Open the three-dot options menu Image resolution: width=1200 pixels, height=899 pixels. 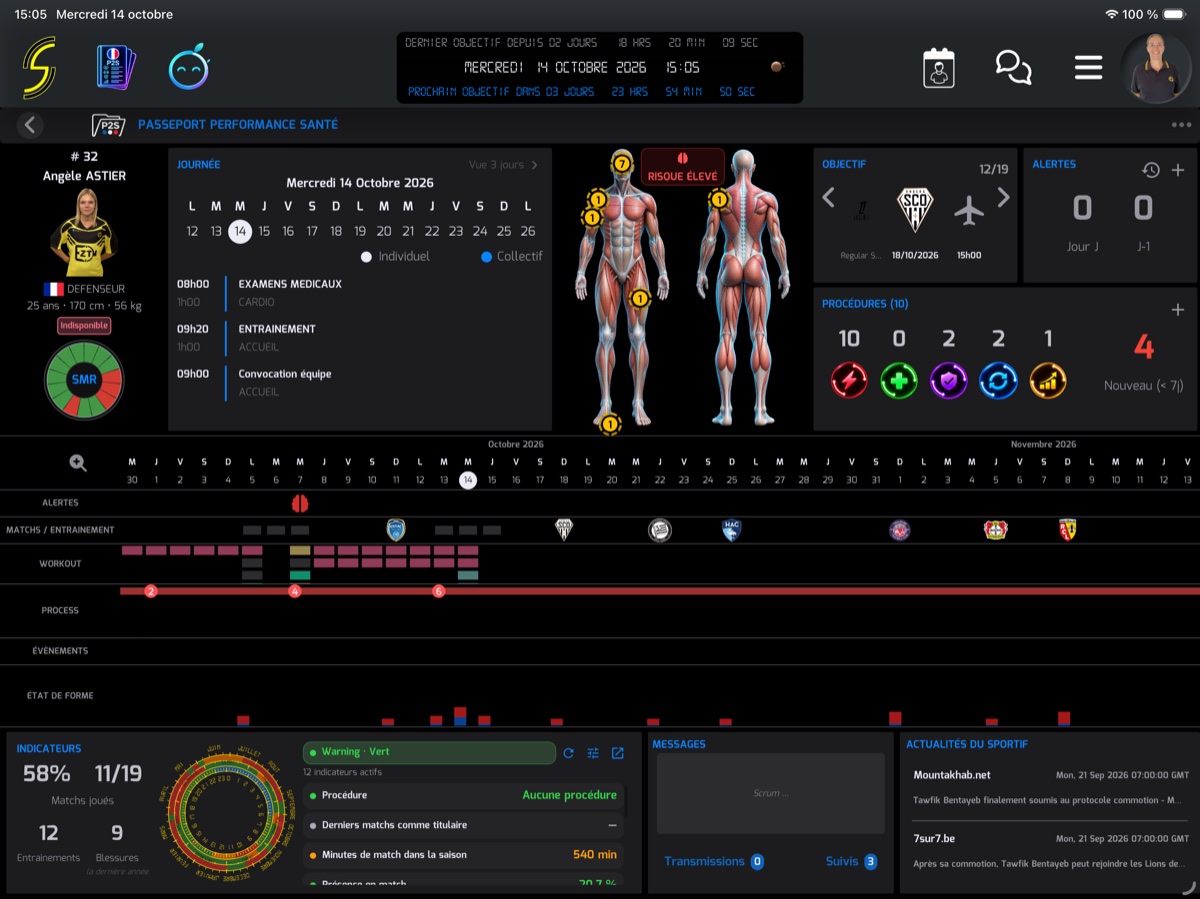click(x=1181, y=125)
